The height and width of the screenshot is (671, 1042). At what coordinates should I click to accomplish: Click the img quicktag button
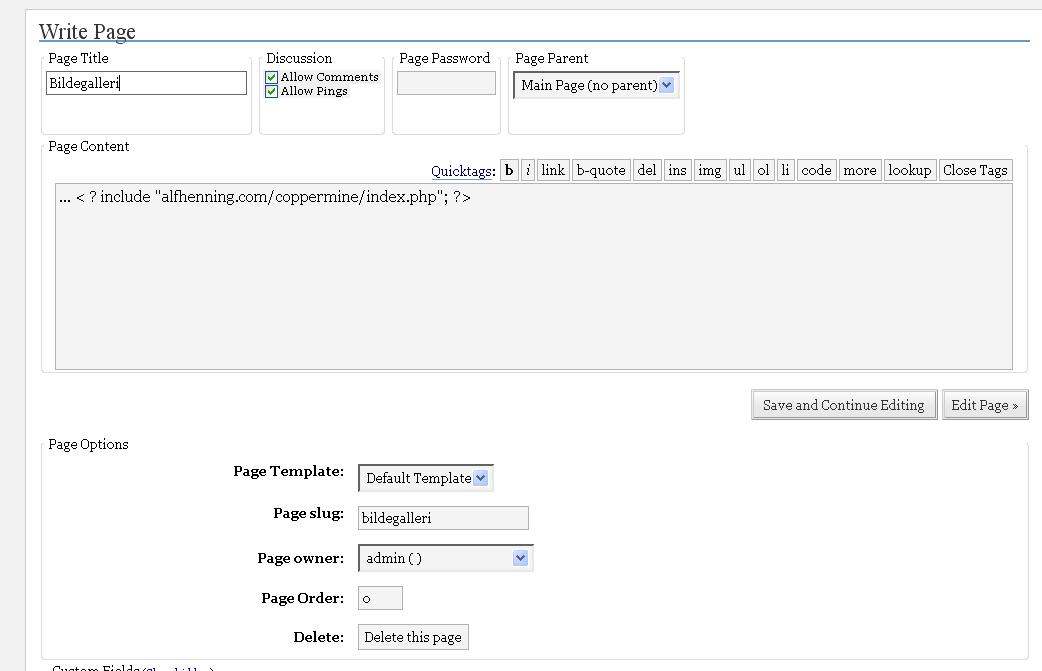710,170
